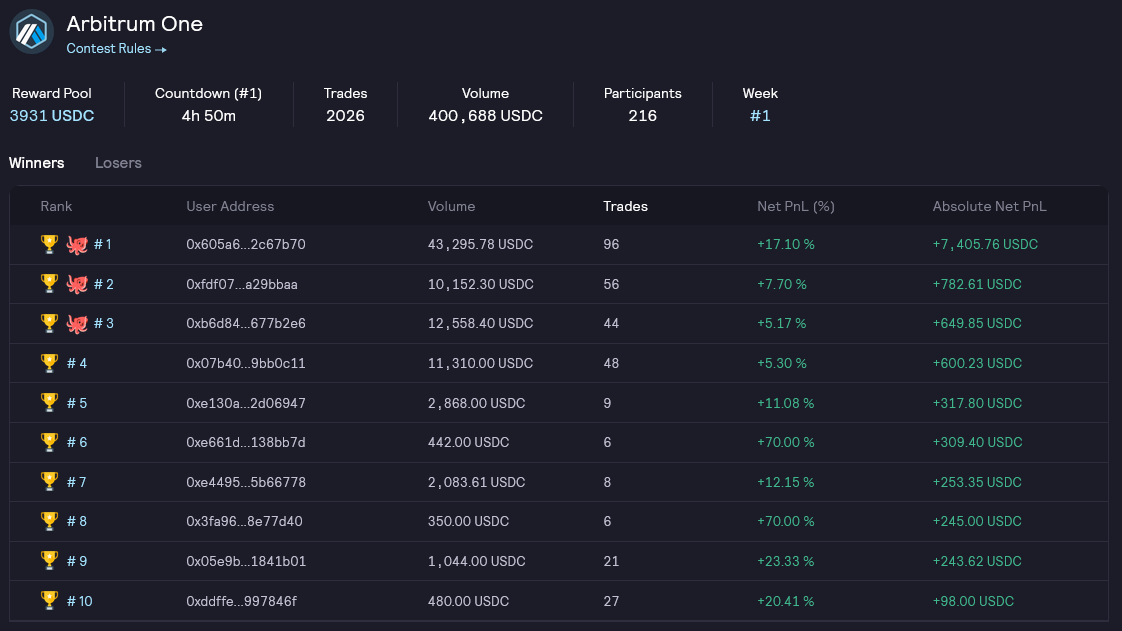Viewport: 1122px width, 631px height.
Task: Click the 2,868.00 USDC volume cell
Action: (477, 403)
